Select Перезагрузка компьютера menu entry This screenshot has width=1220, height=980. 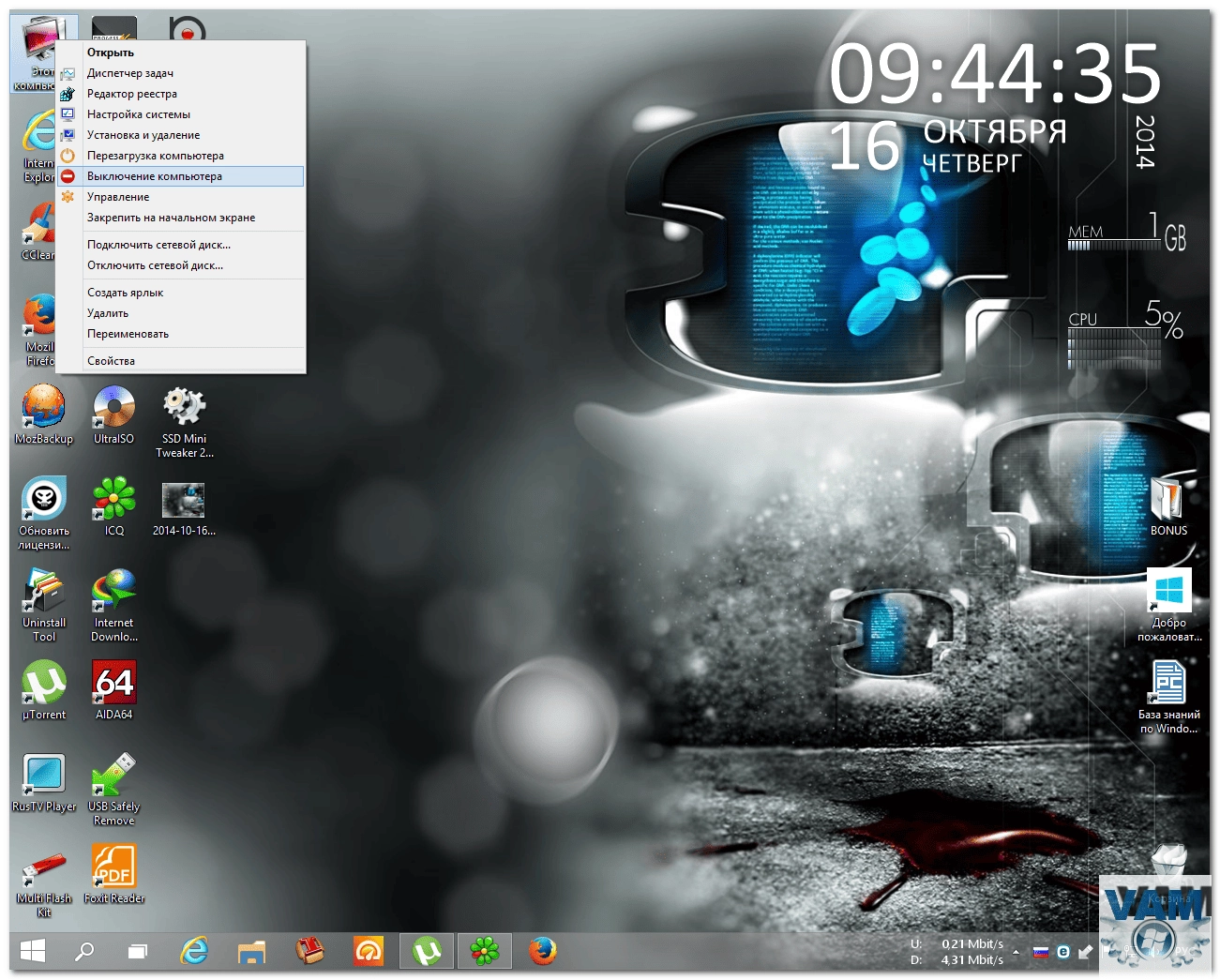point(181,156)
